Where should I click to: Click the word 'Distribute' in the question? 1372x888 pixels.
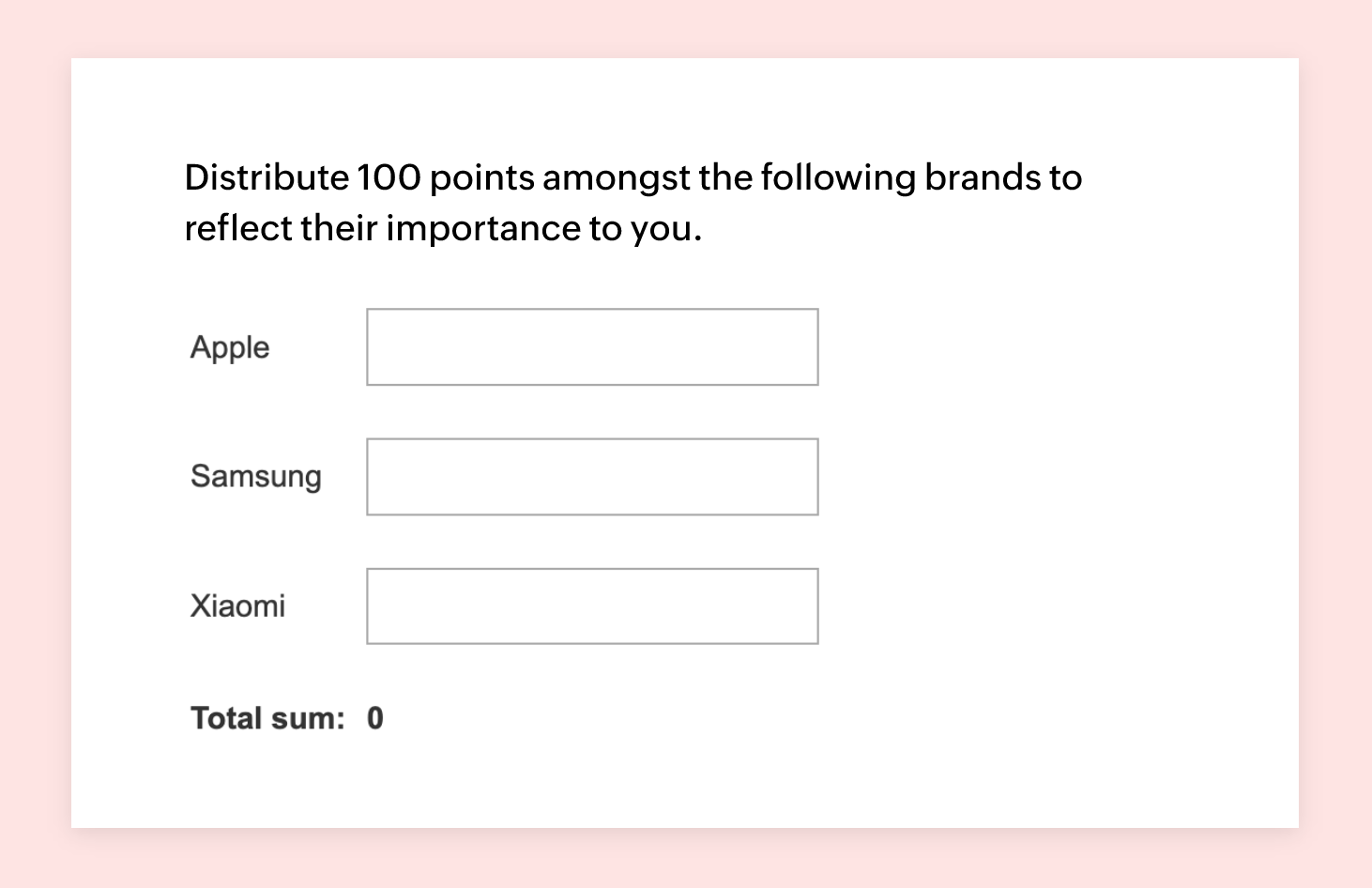[266, 177]
